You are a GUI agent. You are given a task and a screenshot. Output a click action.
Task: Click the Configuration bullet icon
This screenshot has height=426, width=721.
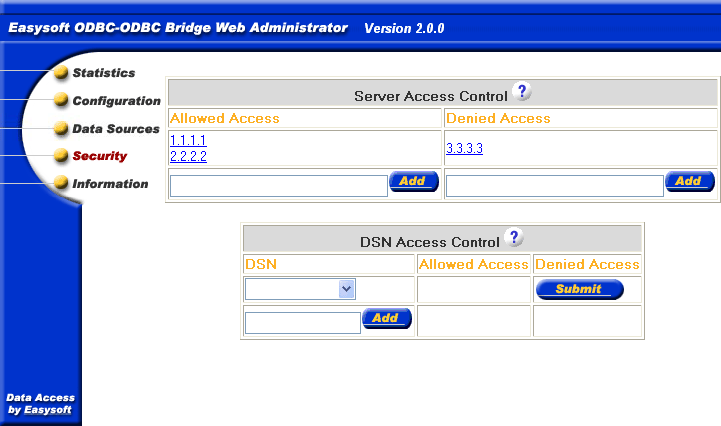coord(62,101)
